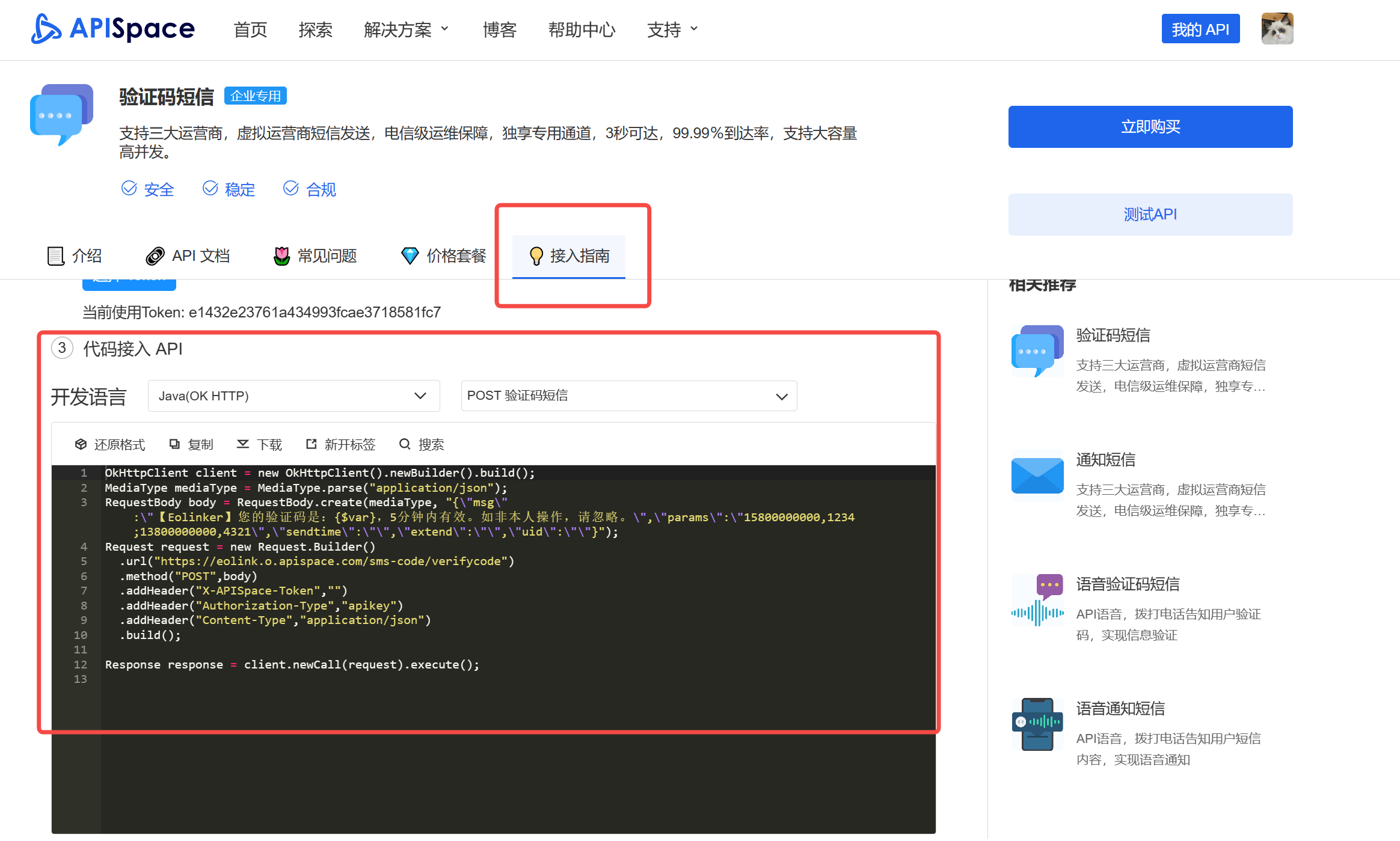The width and height of the screenshot is (1400, 841).
Task: Open the POST 验证码短信 endpoint dropdown
Action: (x=628, y=396)
